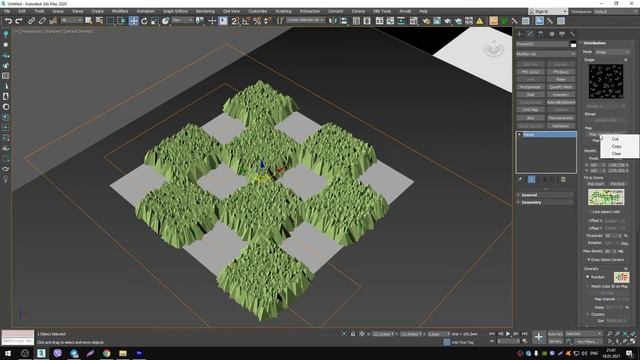Image resolution: width=640 pixels, height=360 pixels.
Task: Expand the General rollout
Action: click(x=545, y=195)
